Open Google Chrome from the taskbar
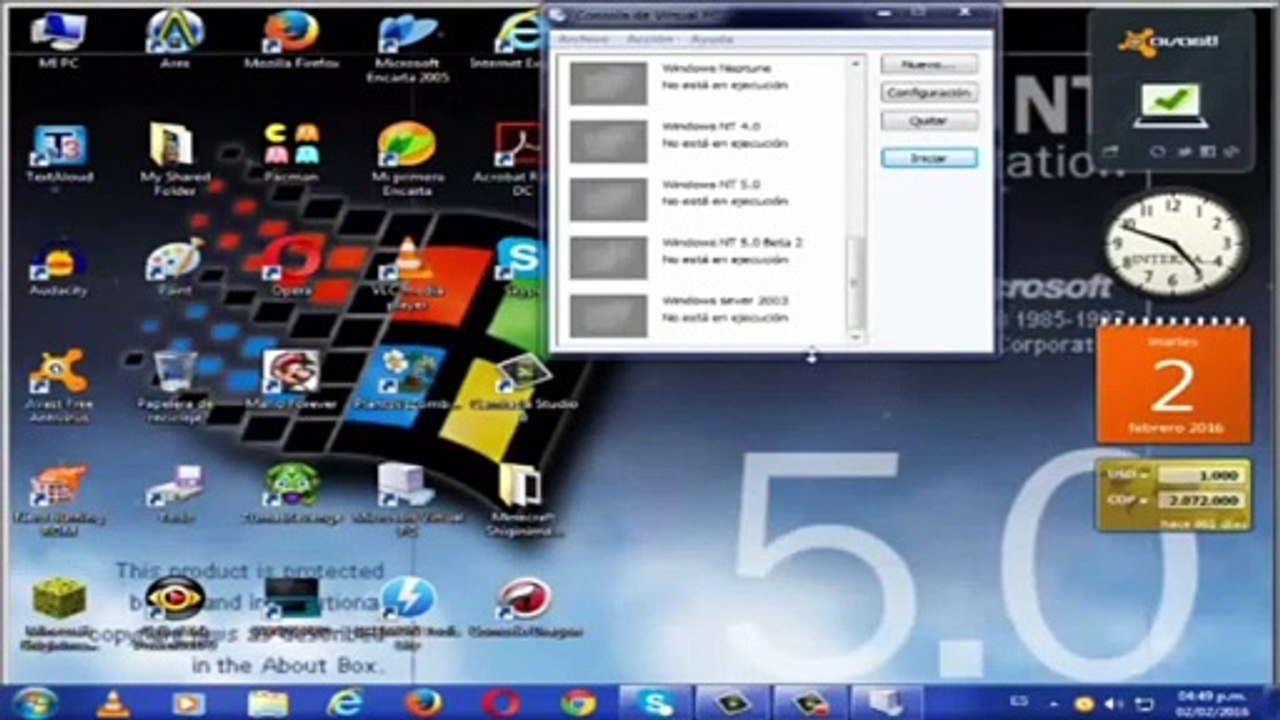Image resolution: width=1280 pixels, height=720 pixels. 578,703
